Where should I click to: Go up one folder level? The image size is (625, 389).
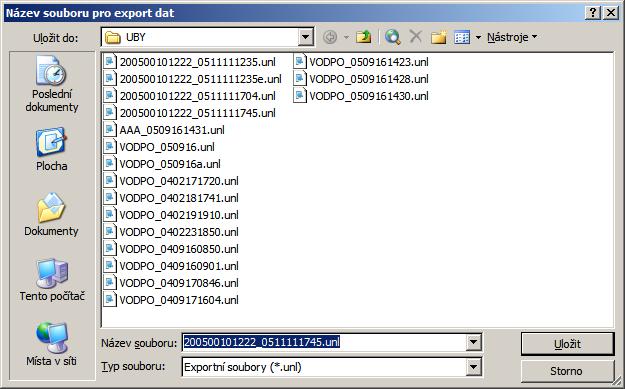364,37
